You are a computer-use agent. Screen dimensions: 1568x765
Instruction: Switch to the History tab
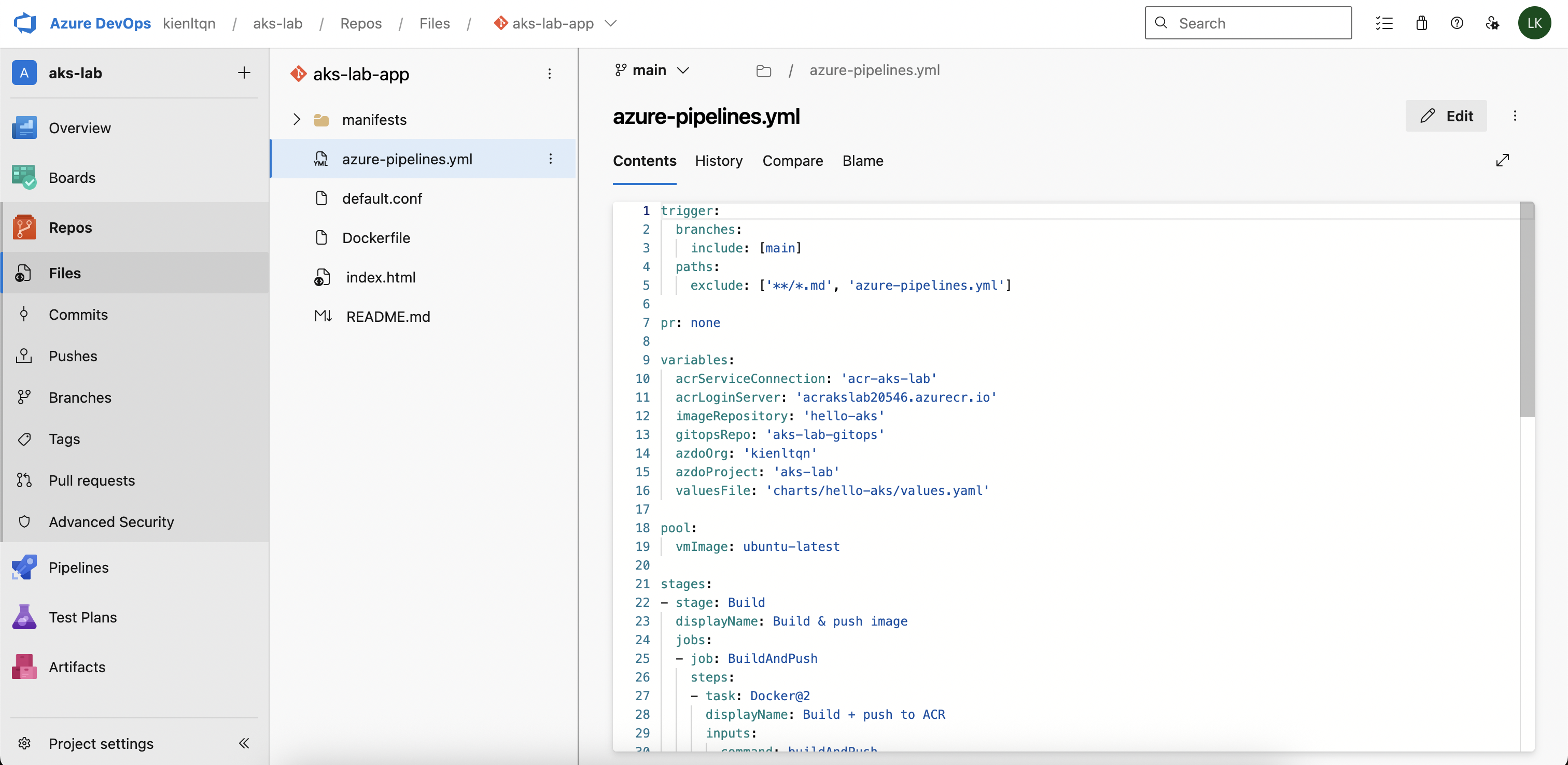[718, 161]
